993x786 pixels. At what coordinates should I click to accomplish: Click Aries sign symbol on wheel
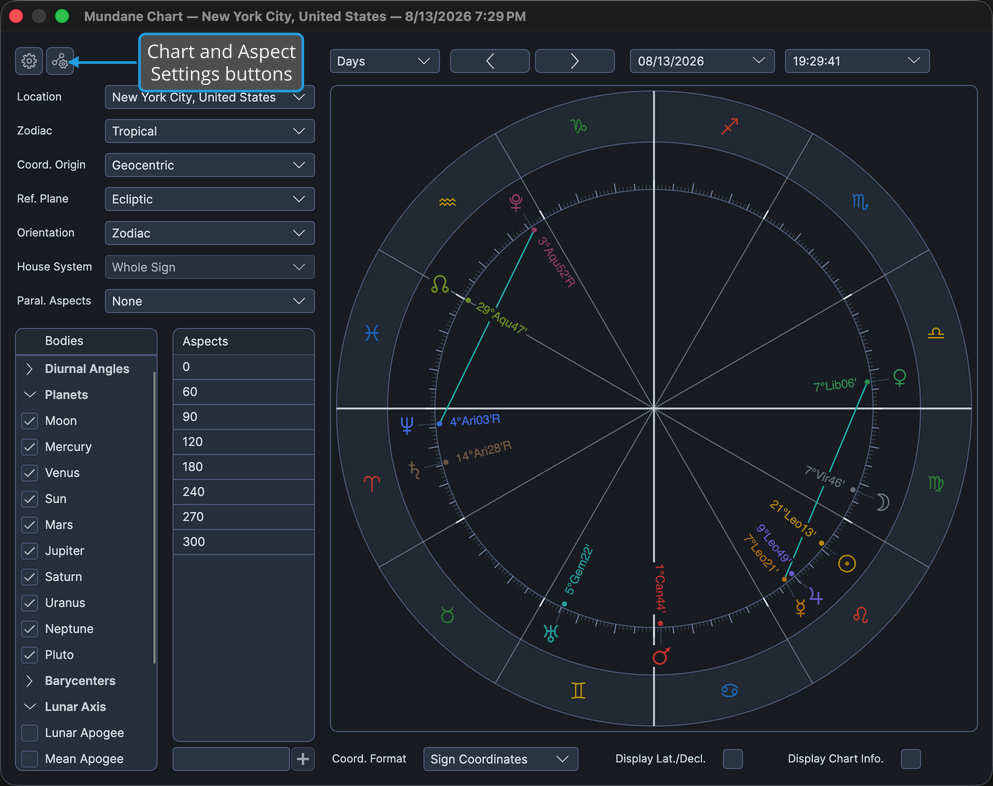pos(372,484)
